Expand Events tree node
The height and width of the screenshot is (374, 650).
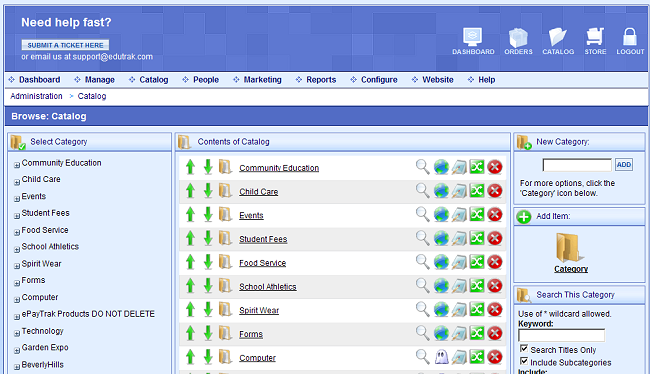pyautogui.click(x=17, y=199)
